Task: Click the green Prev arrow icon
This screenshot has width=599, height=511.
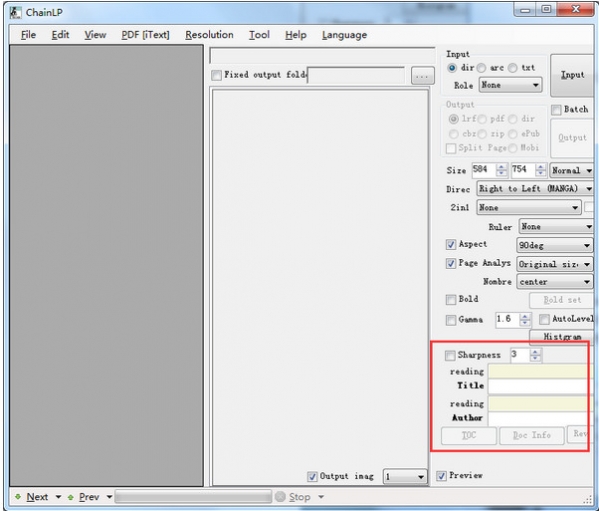Action: click(70, 497)
